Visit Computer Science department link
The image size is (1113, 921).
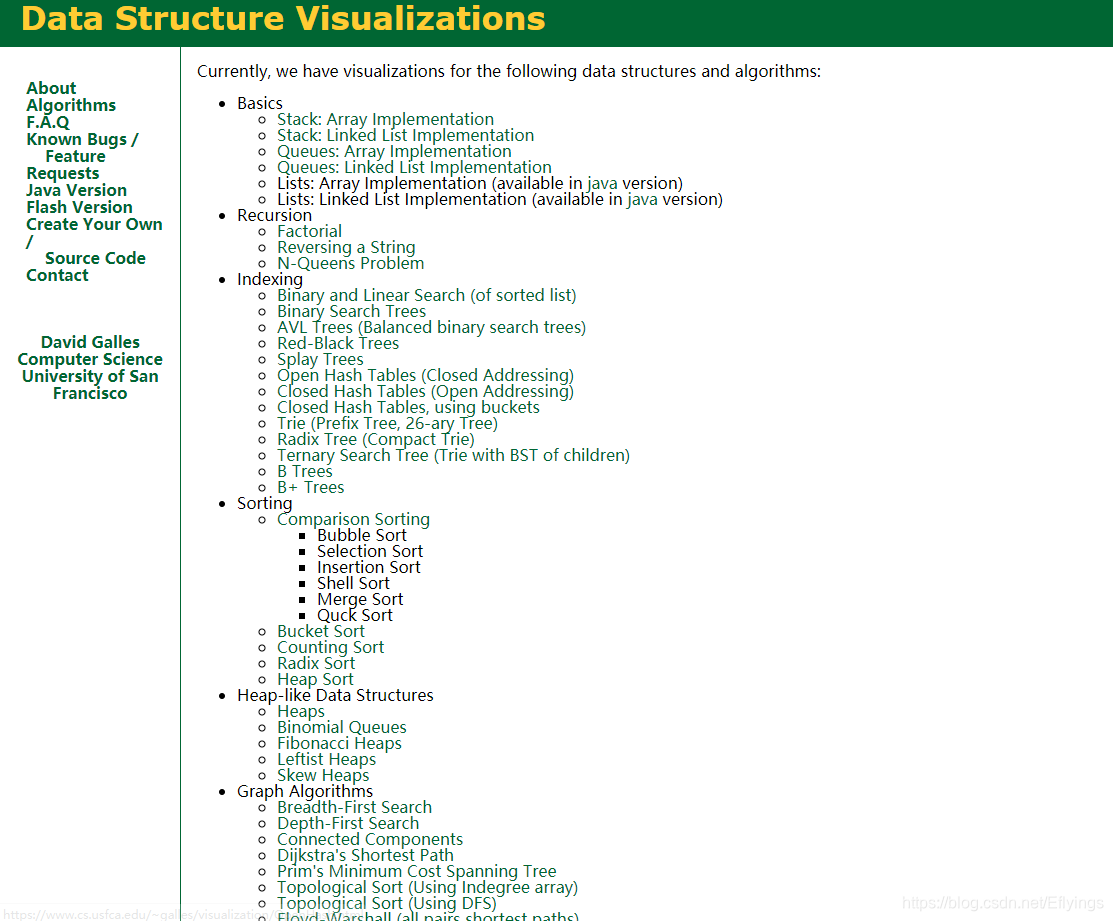[x=90, y=359]
